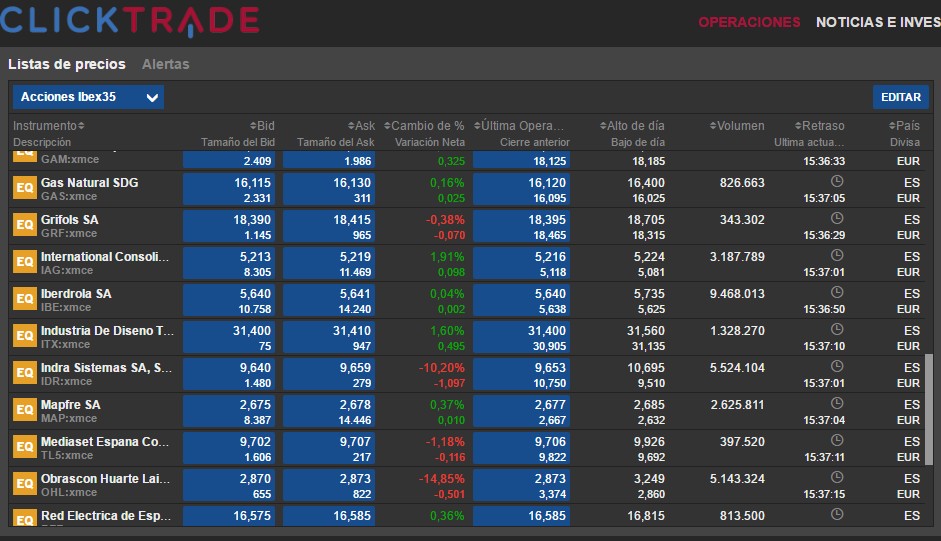The height and width of the screenshot is (541, 941).
Task: Click the delay clock icon in Iberdrola row
Action: pos(837,292)
